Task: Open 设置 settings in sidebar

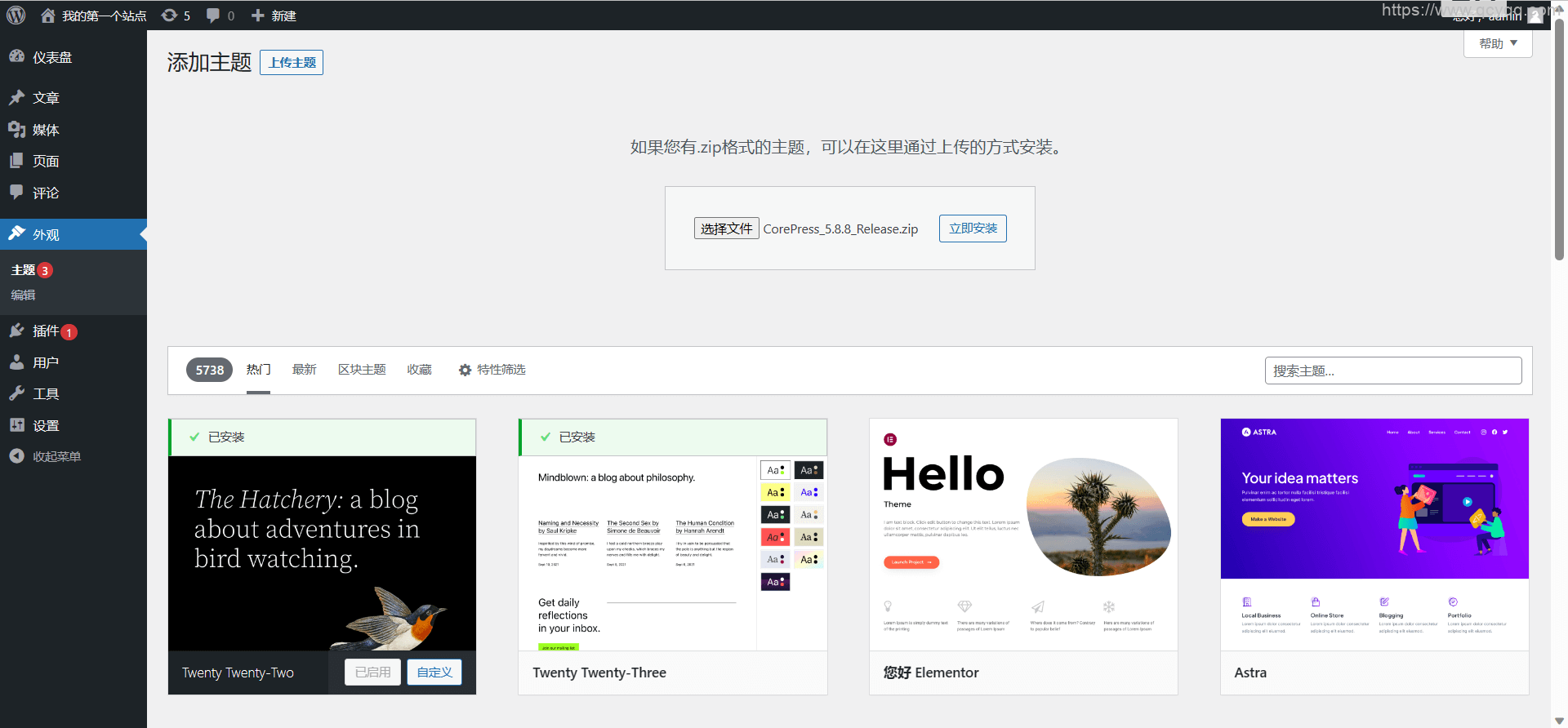Action: (x=46, y=425)
